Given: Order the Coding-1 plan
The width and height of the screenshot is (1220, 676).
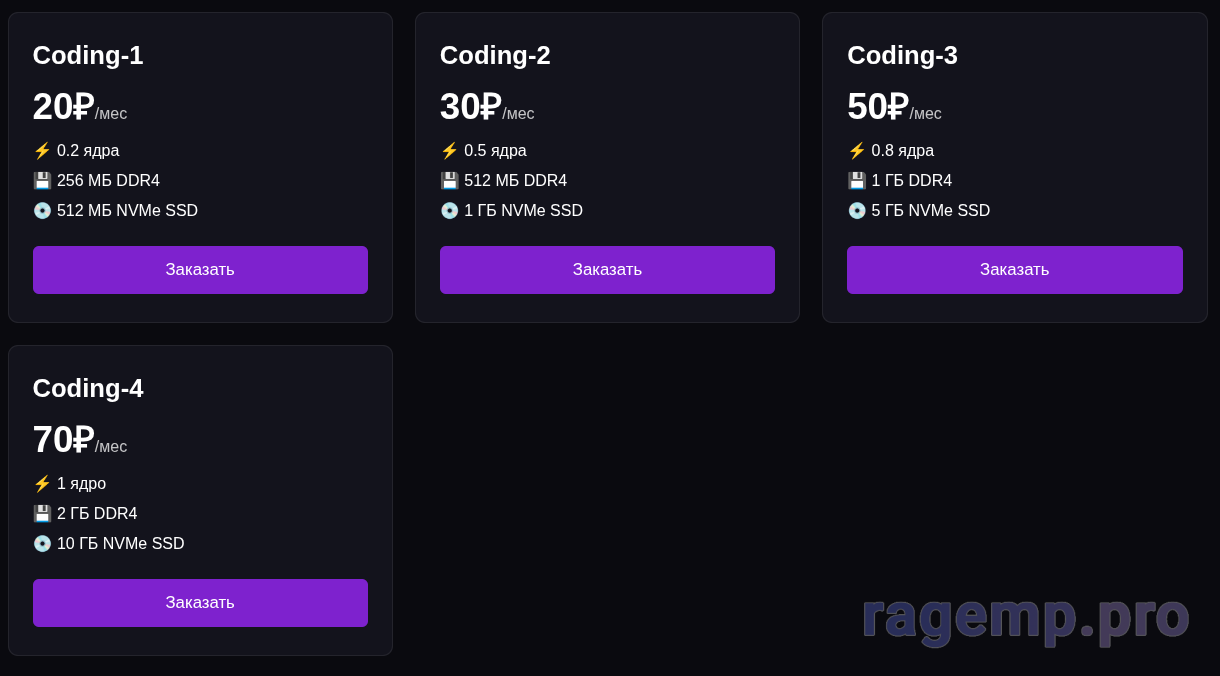Looking at the screenshot, I should coord(200,270).
